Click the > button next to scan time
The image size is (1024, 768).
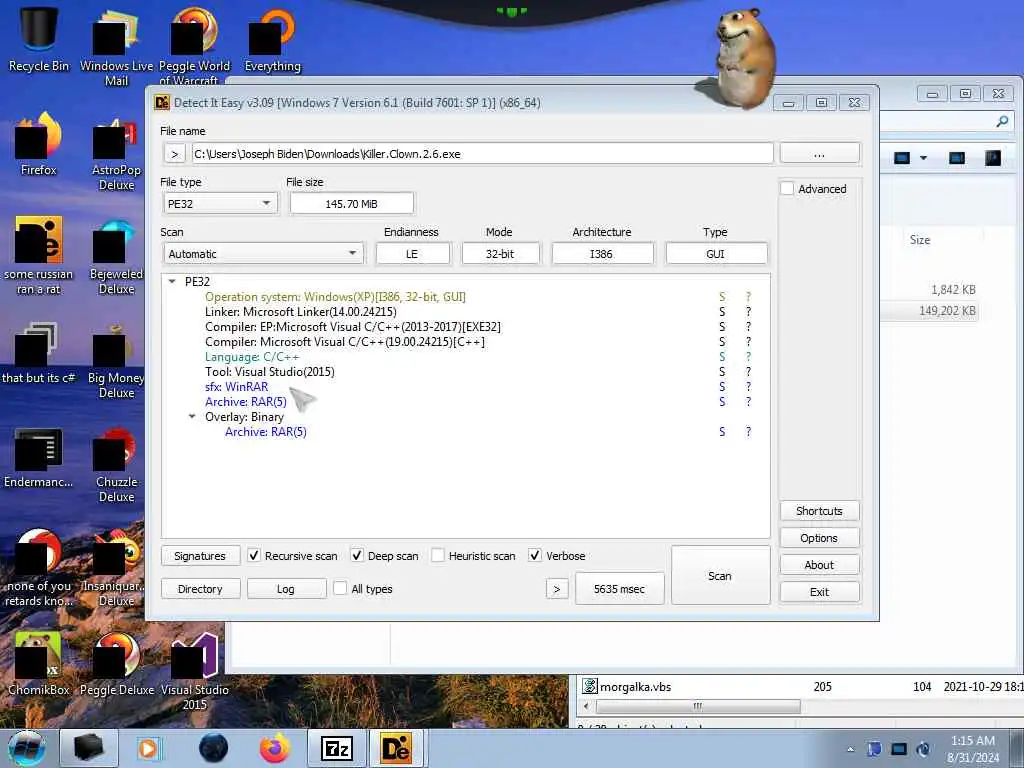pyautogui.click(x=557, y=589)
